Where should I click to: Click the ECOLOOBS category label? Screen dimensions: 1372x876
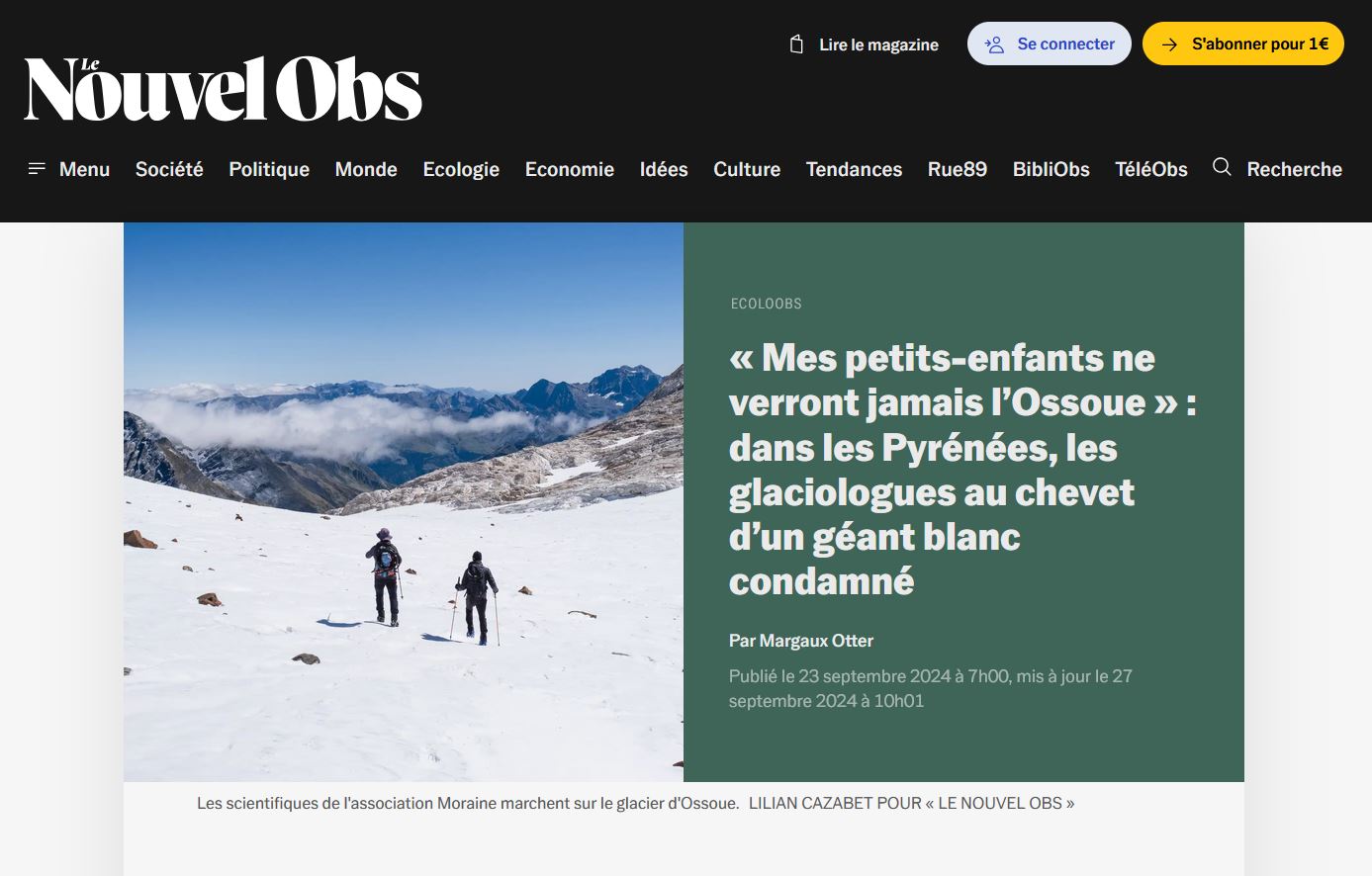[x=767, y=304]
